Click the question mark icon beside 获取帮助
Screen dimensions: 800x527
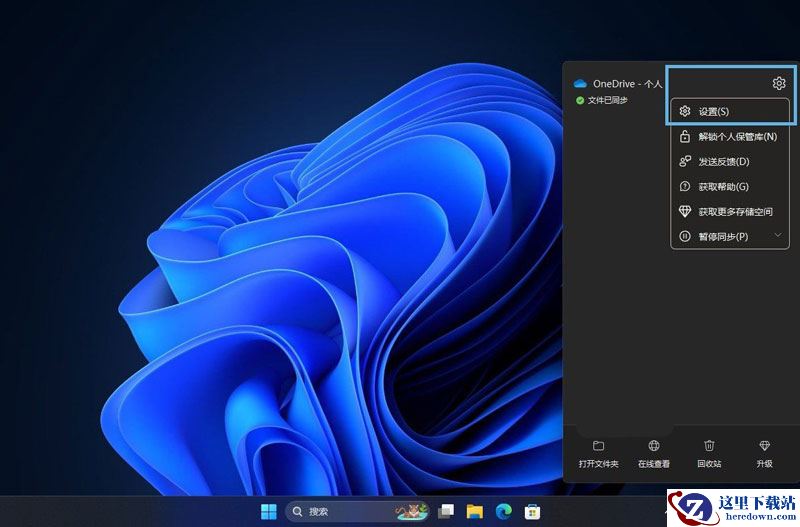point(685,186)
